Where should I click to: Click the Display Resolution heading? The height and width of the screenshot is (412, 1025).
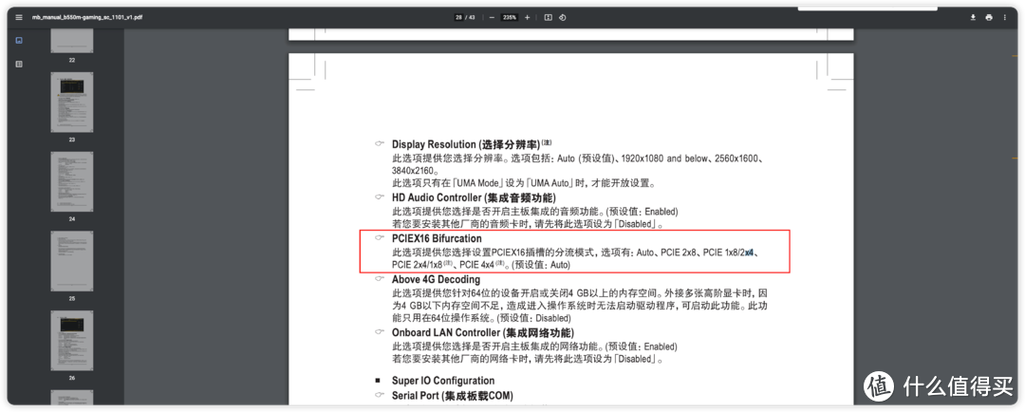[473, 144]
